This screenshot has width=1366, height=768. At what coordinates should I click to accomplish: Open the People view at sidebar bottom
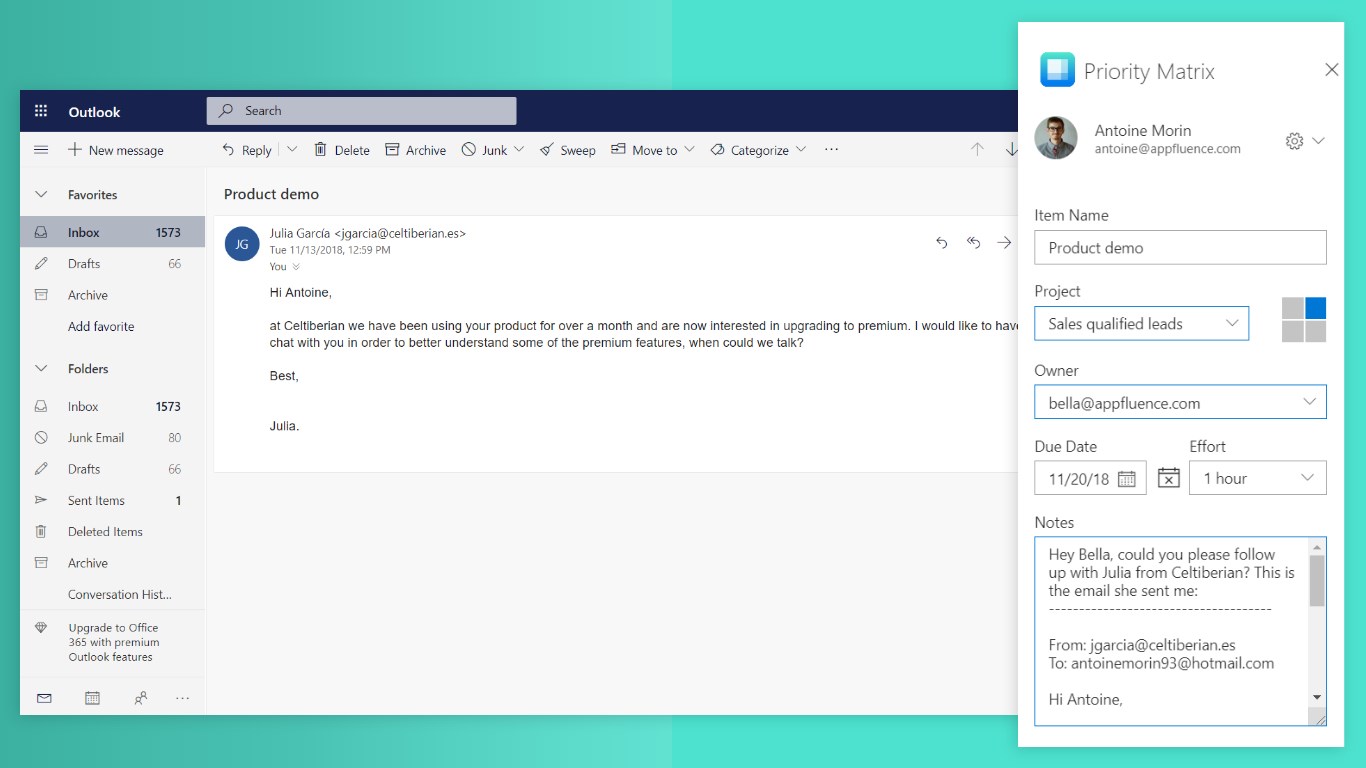140,698
